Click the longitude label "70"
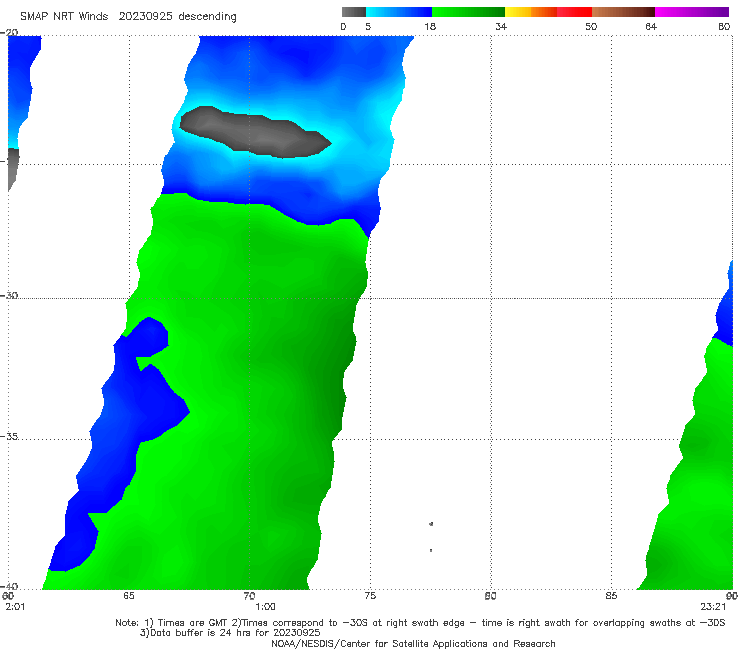740x650 pixels. coord(249,596)
